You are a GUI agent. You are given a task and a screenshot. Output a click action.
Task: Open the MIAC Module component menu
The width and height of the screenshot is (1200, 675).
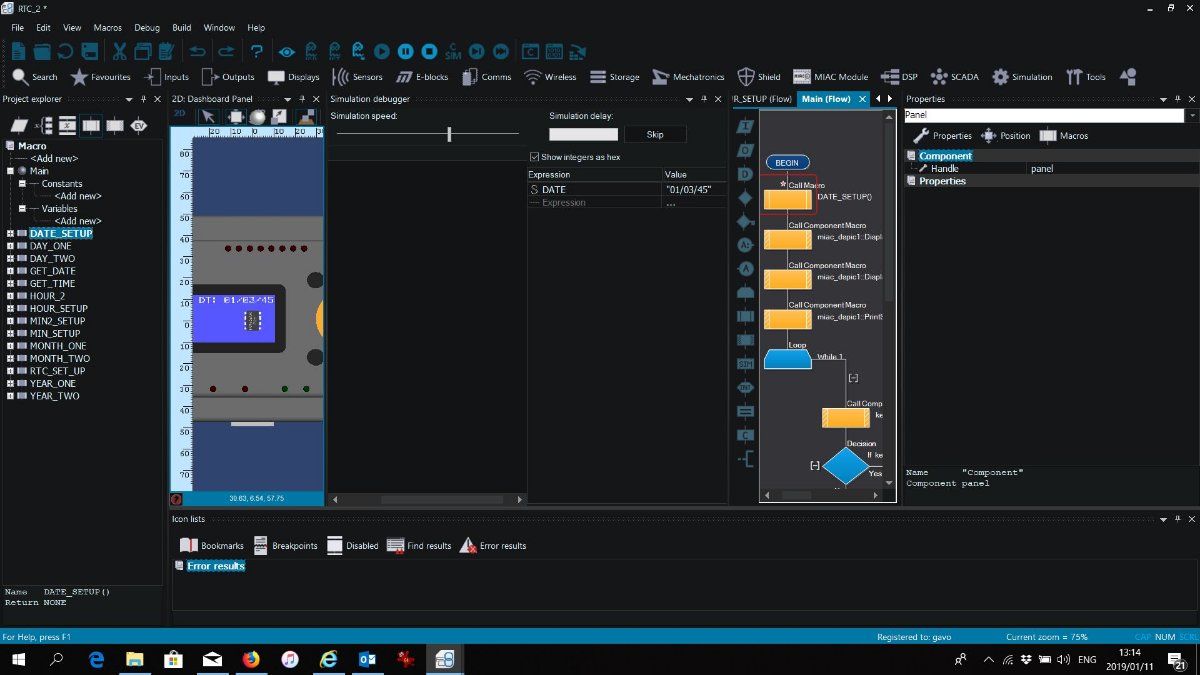(x=830, y=77)
